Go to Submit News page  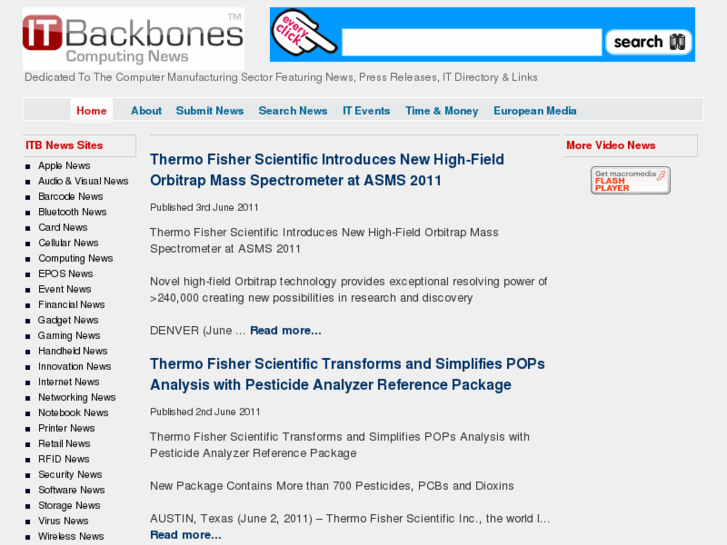(210, 111)
